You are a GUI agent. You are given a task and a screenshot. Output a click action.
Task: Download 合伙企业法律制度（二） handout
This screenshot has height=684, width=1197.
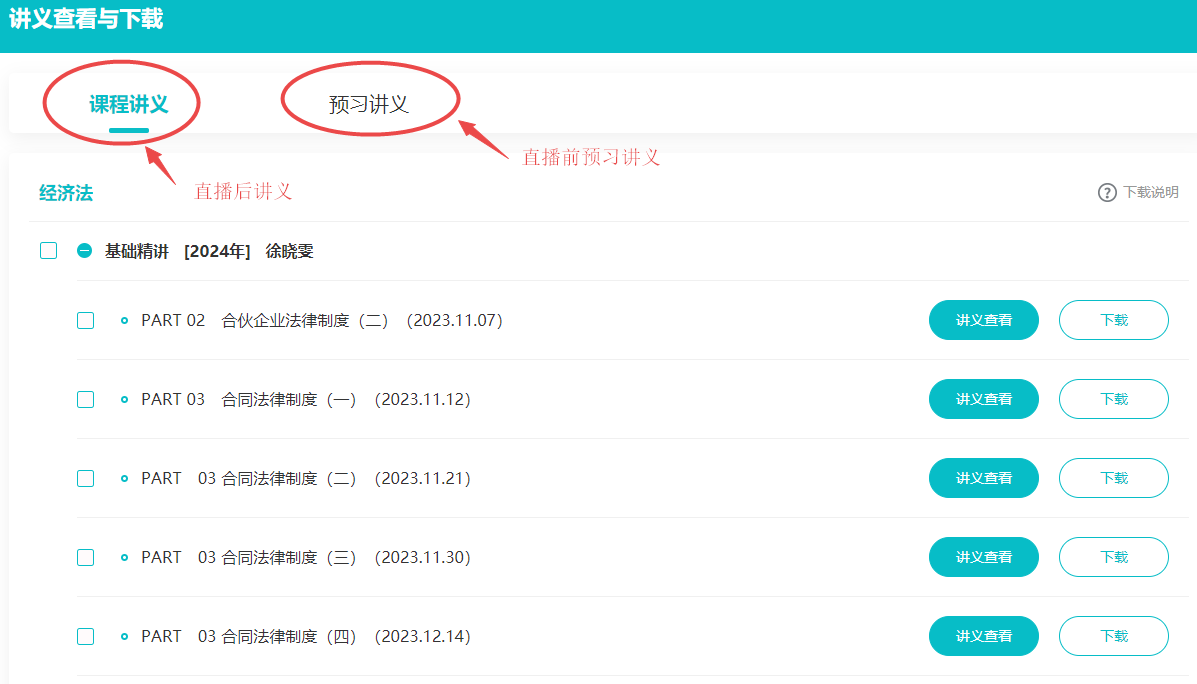1113,321
